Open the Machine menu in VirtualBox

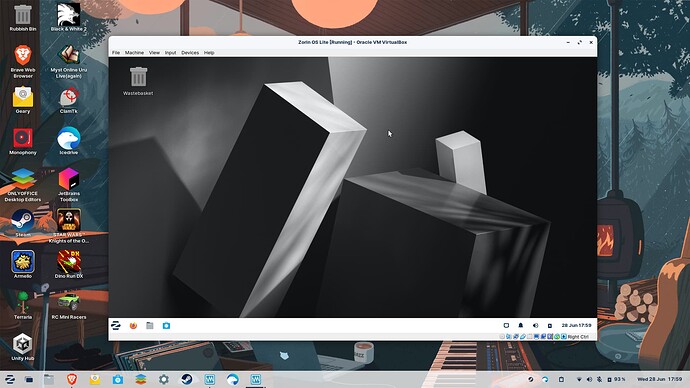(134, 52)
